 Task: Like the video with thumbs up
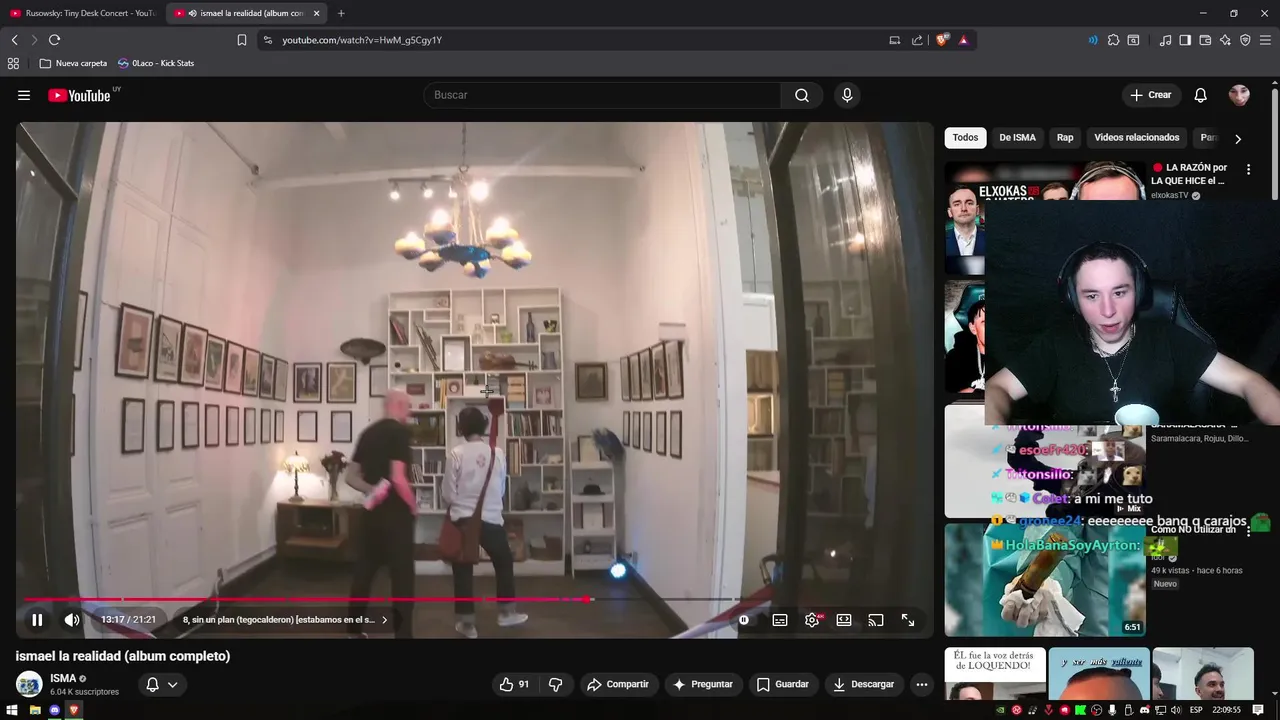tap(515, 684)
